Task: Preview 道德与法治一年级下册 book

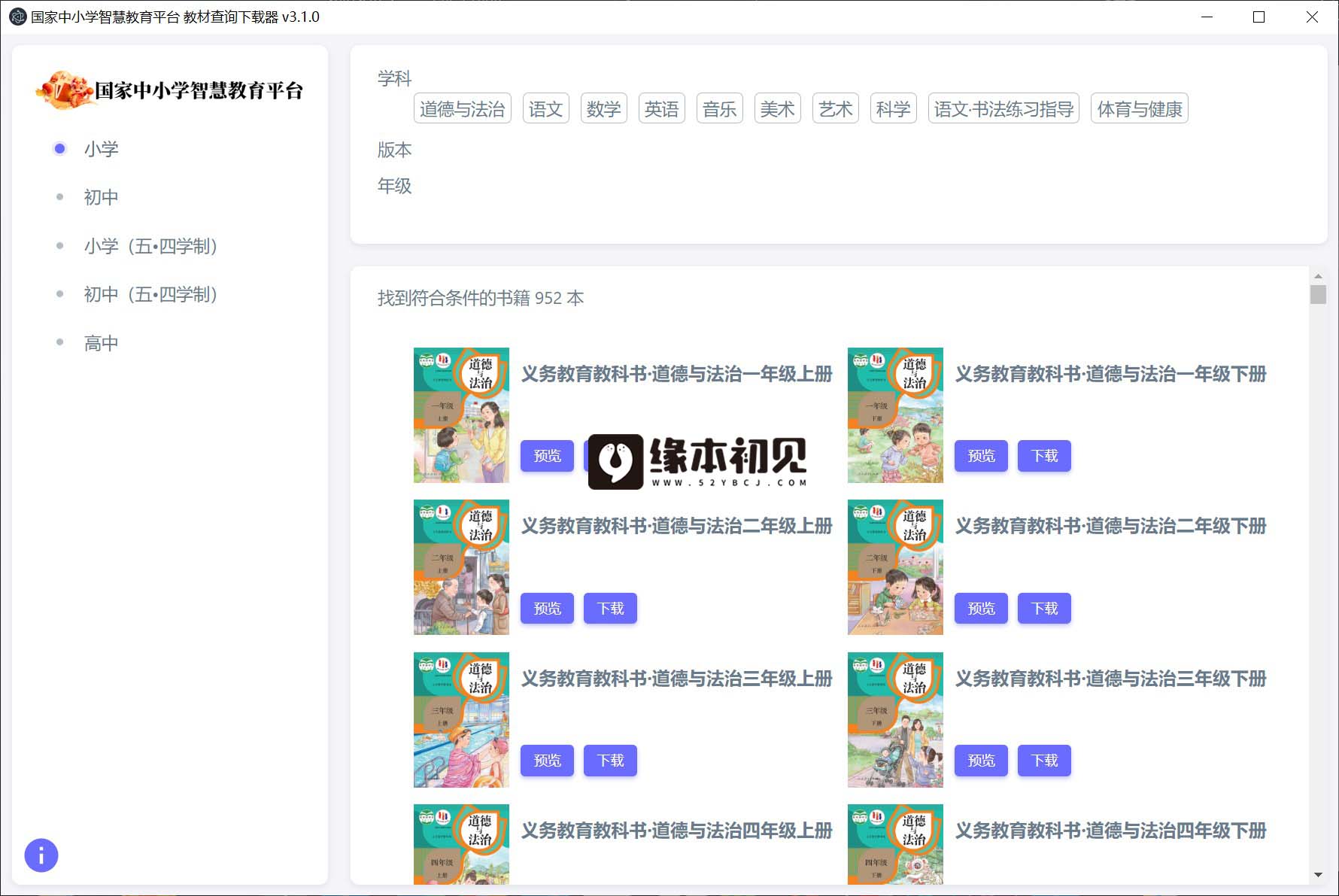Action: [981, 456]
